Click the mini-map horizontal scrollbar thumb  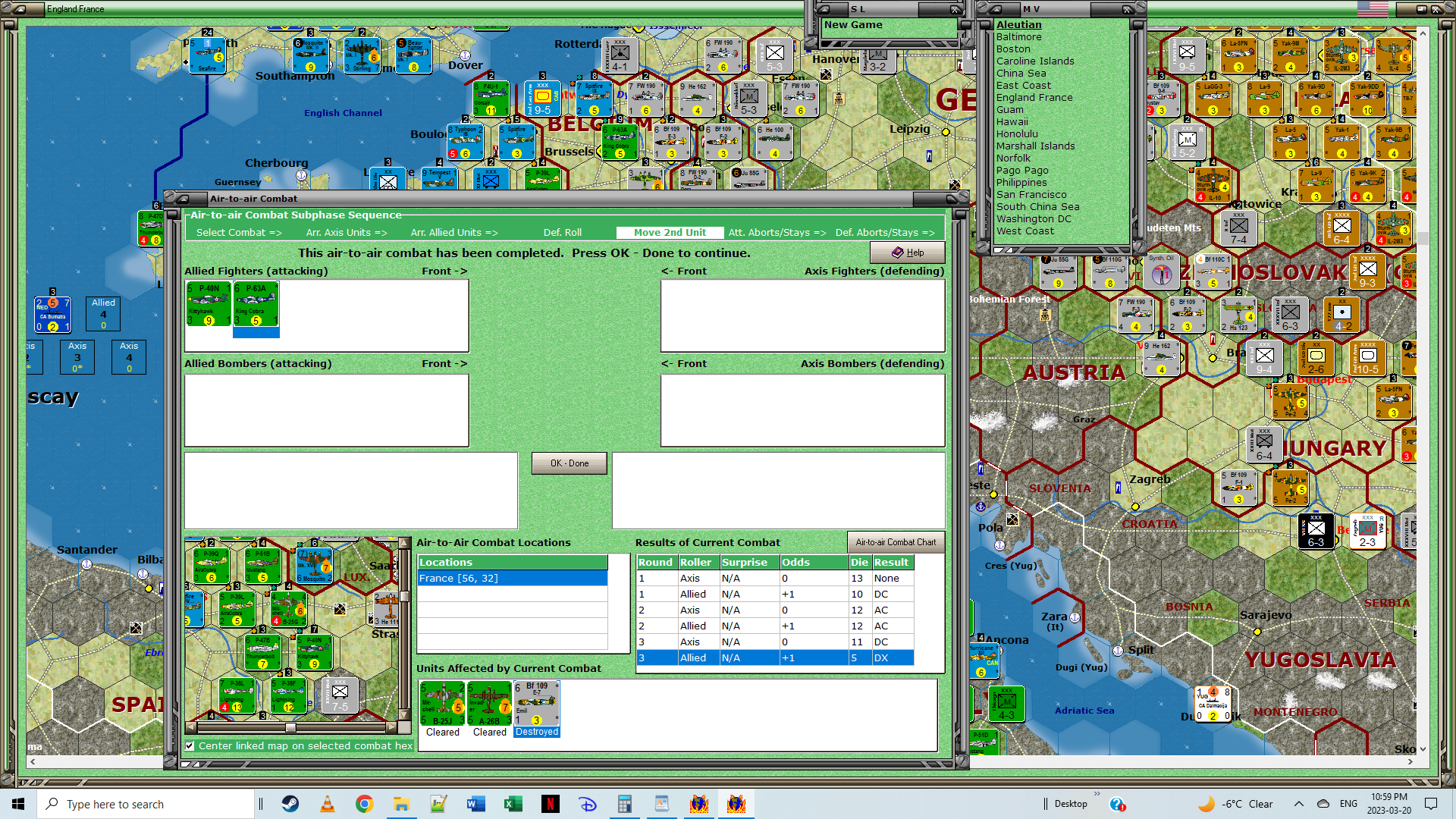click(x=290, y=727)
